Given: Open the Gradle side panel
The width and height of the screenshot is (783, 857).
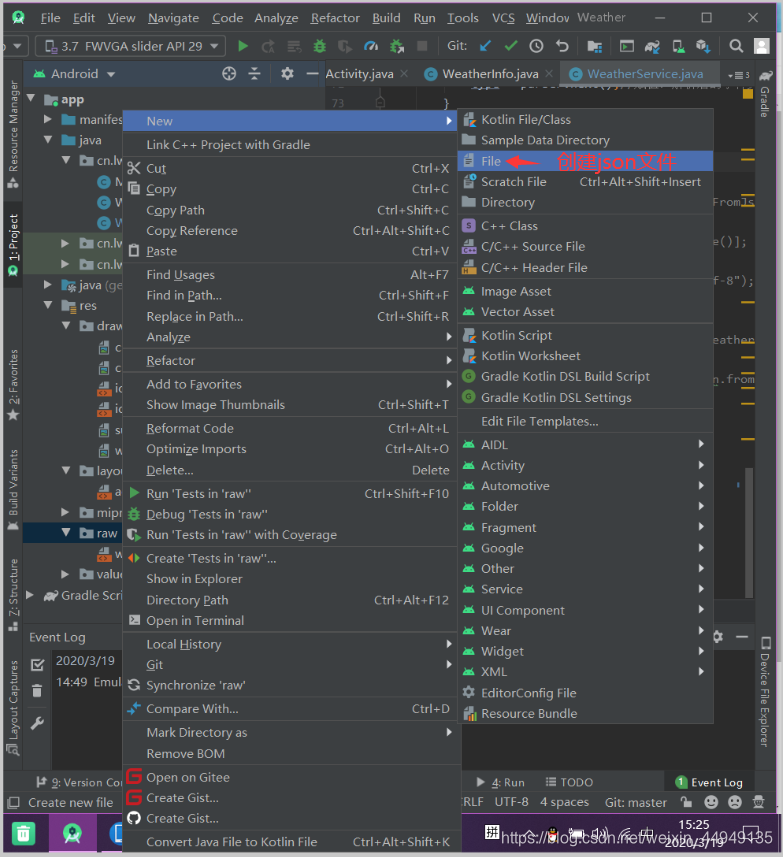Looking at the screenshot, I should pos(765,95).
